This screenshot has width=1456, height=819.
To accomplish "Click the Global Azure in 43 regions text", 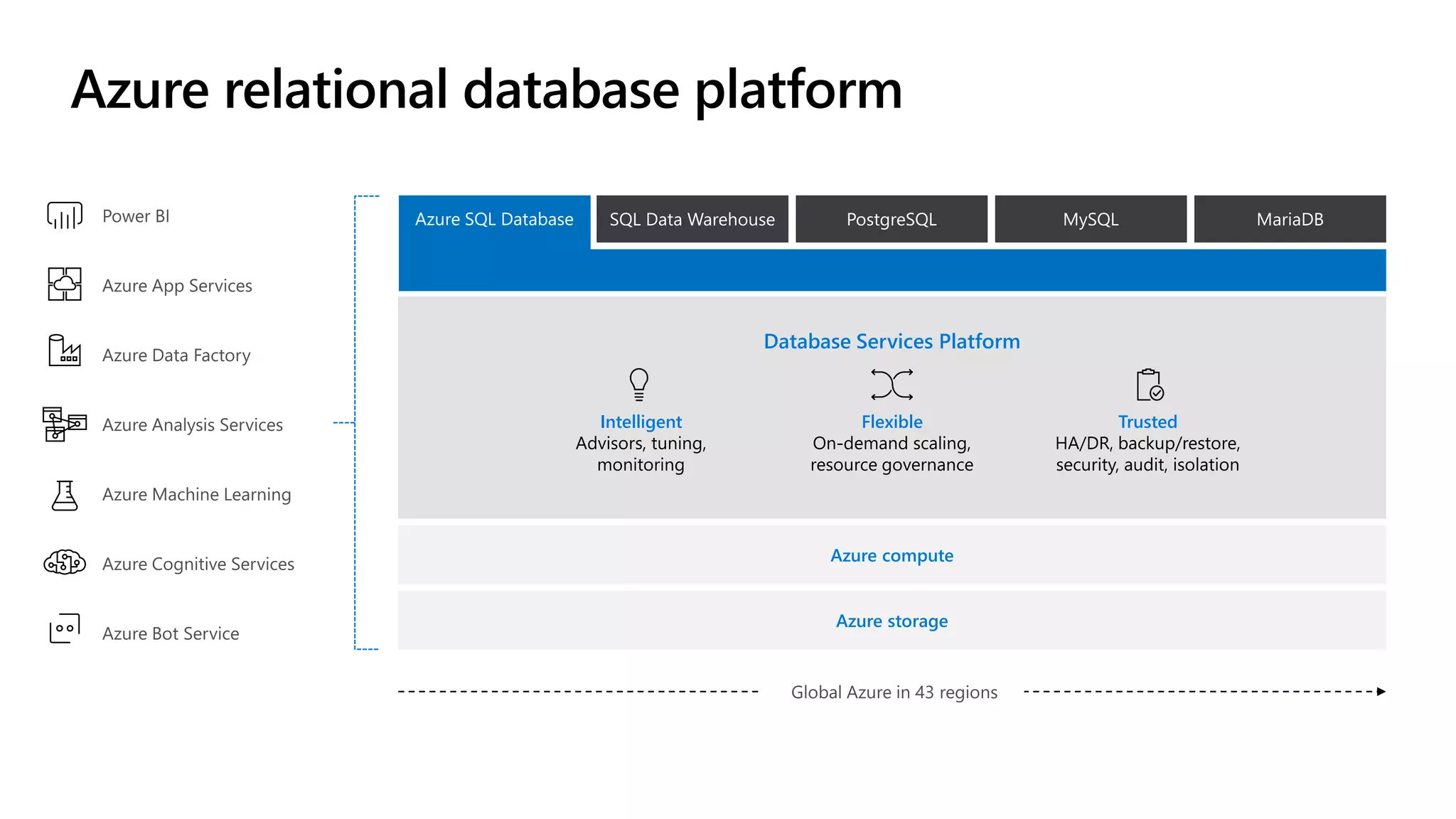I will tap(894, 692).
